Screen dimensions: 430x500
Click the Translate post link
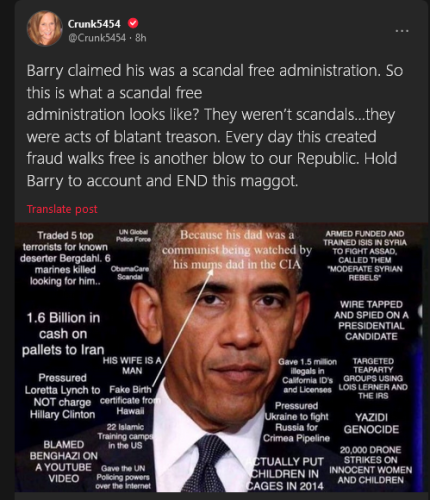62,209
